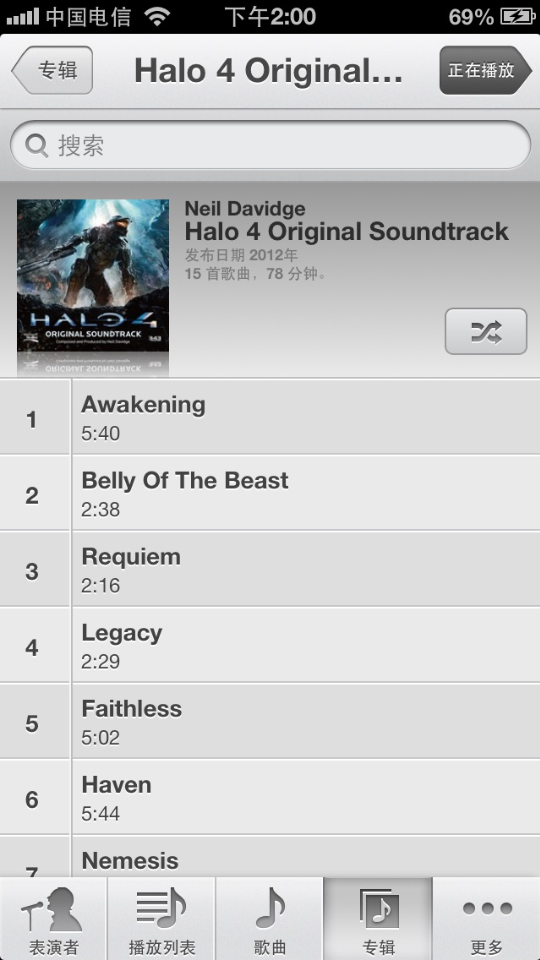Go back with the 专辑 button

click(52, 70)
